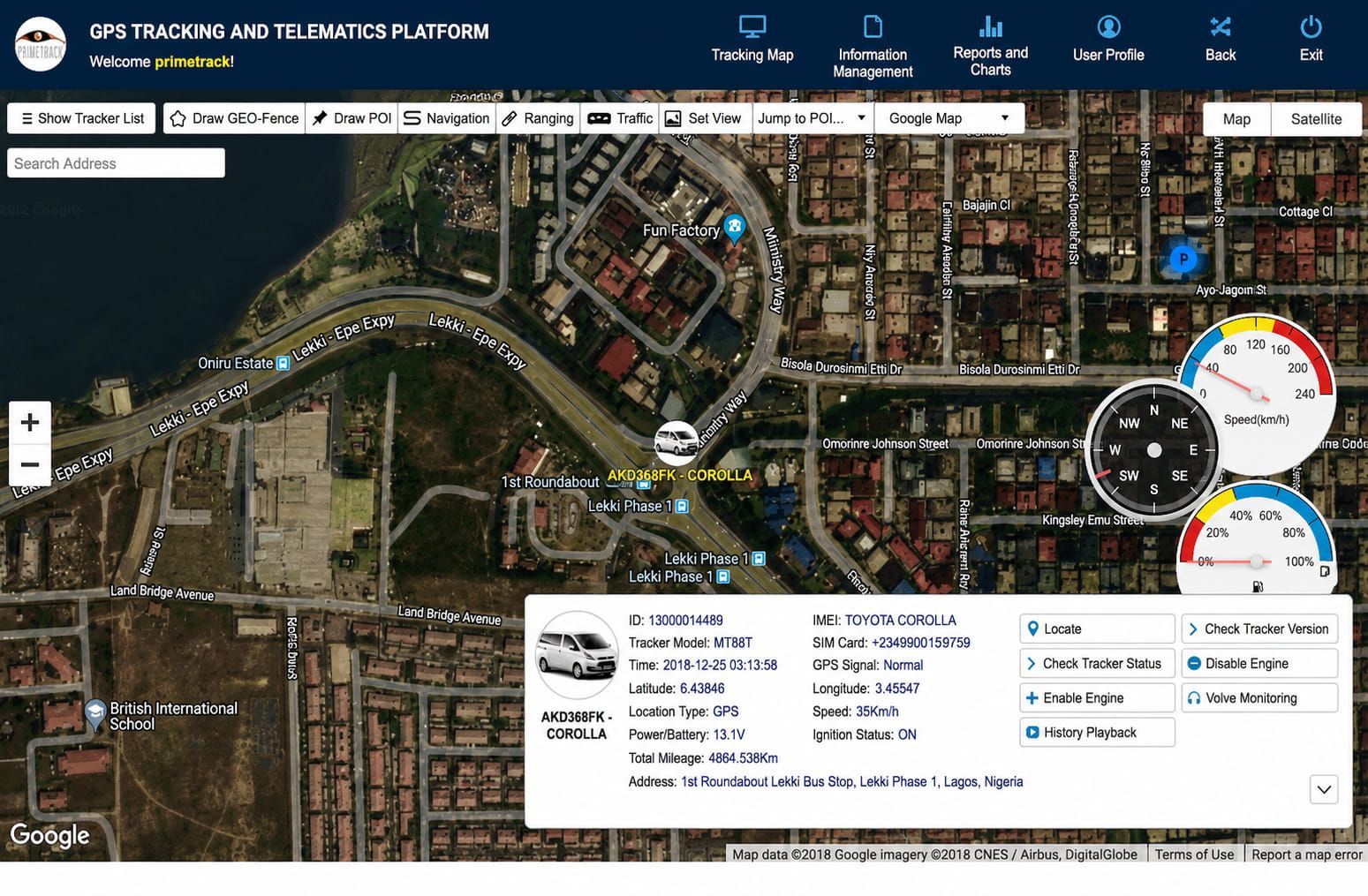Viewport: 1368px width, 896px height.
Task: Click Report a map error
Action: (x=1306, y=854)
